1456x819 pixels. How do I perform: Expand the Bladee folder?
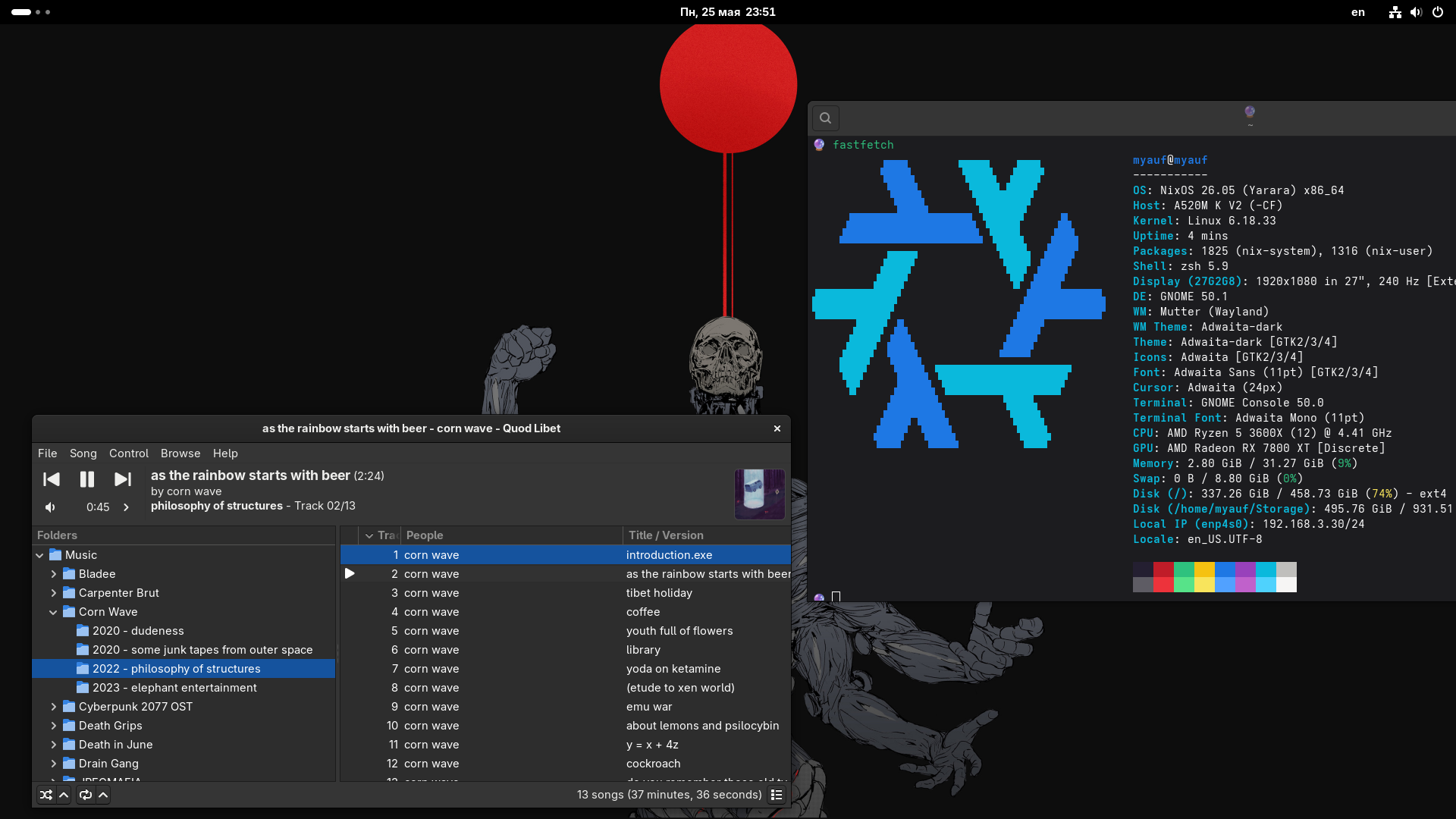pyautogui.click(x=53, y=574)
